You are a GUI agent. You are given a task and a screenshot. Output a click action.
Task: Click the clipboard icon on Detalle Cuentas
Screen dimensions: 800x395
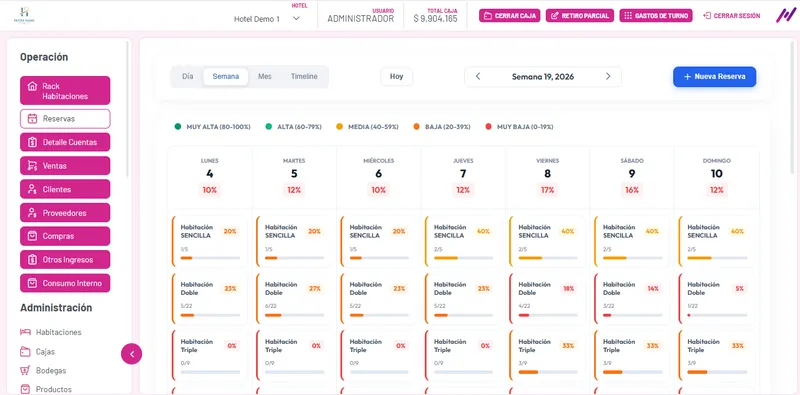click(x=32, y=142)
